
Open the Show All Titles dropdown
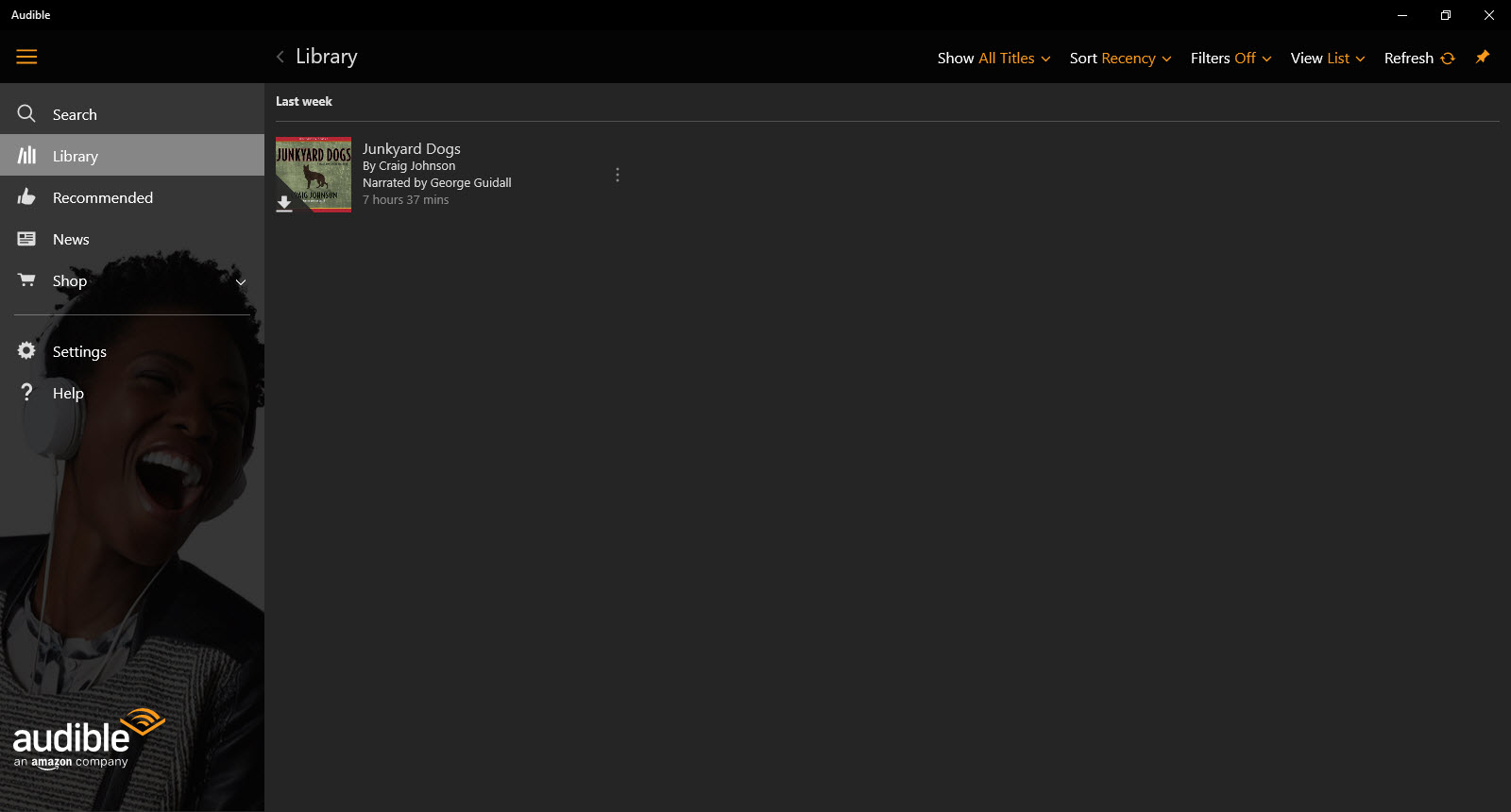[993, 59]
